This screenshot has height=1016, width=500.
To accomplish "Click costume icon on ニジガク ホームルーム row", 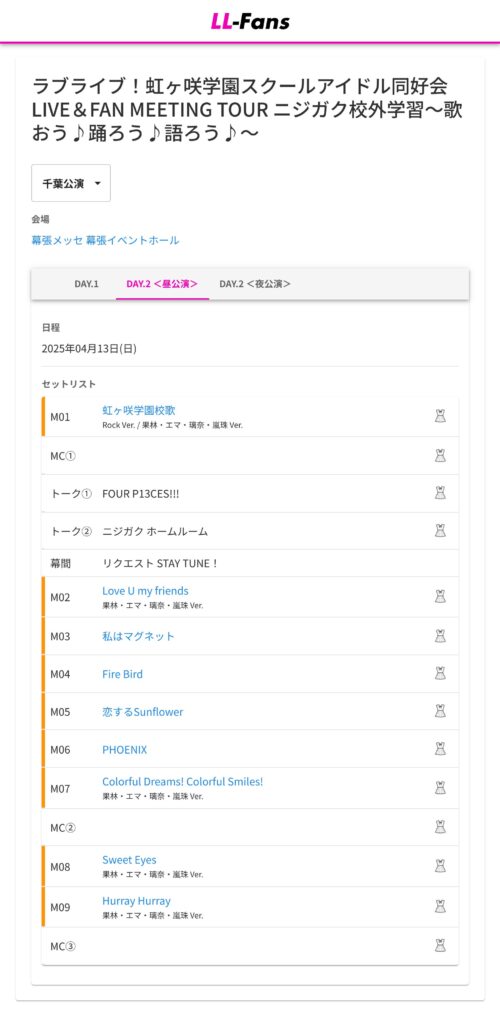I will click(x=440, y=531).
